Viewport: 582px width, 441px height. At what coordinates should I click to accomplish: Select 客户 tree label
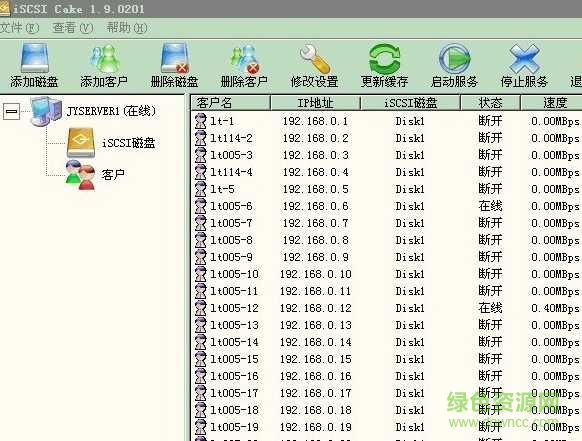[113, 174]
